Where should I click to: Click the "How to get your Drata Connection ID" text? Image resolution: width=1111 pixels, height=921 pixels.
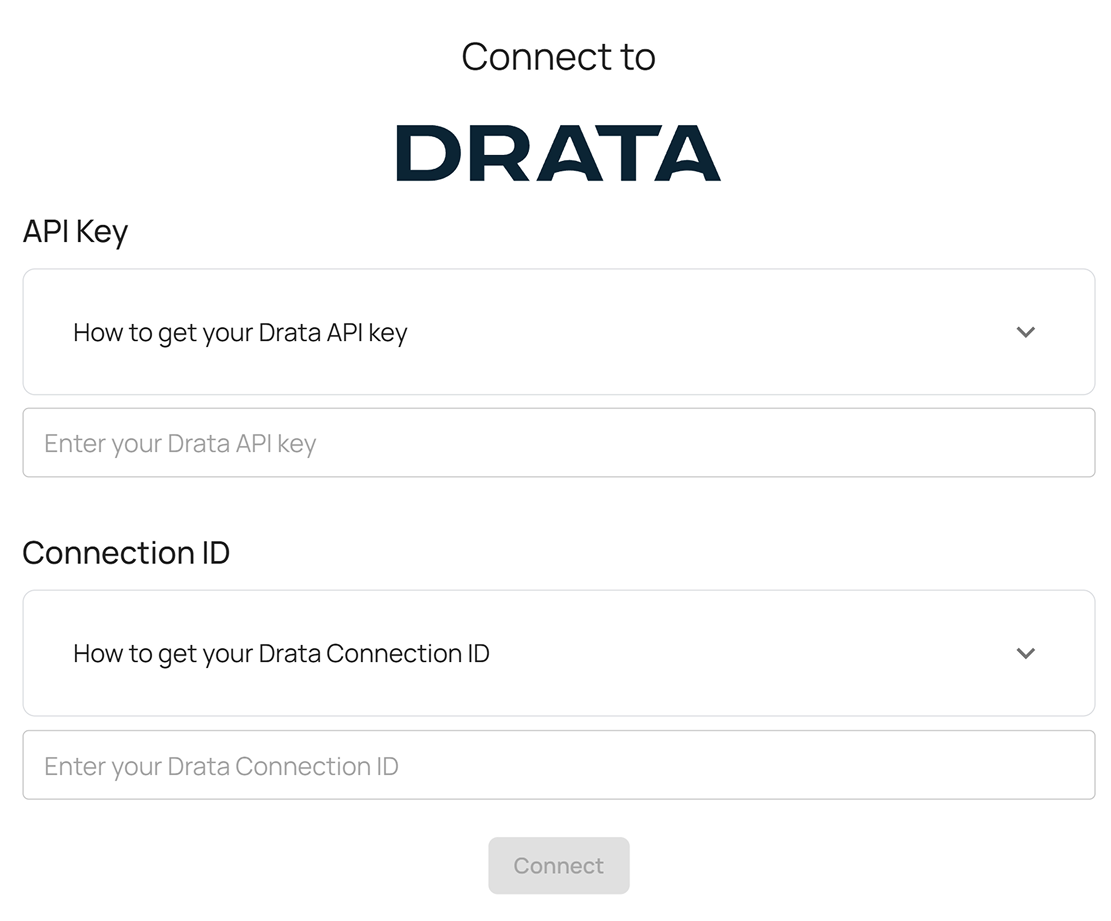pos(281,654)
